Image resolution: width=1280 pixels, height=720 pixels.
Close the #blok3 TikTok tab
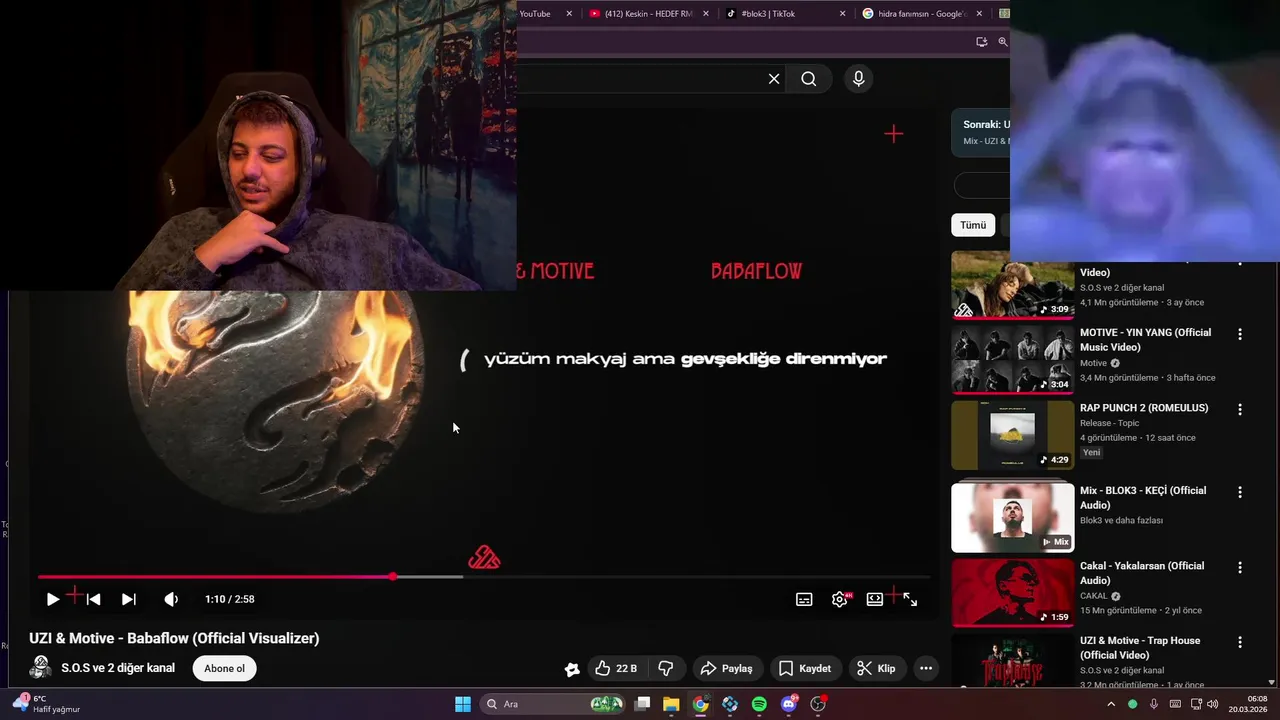click(x=842, y=14)
